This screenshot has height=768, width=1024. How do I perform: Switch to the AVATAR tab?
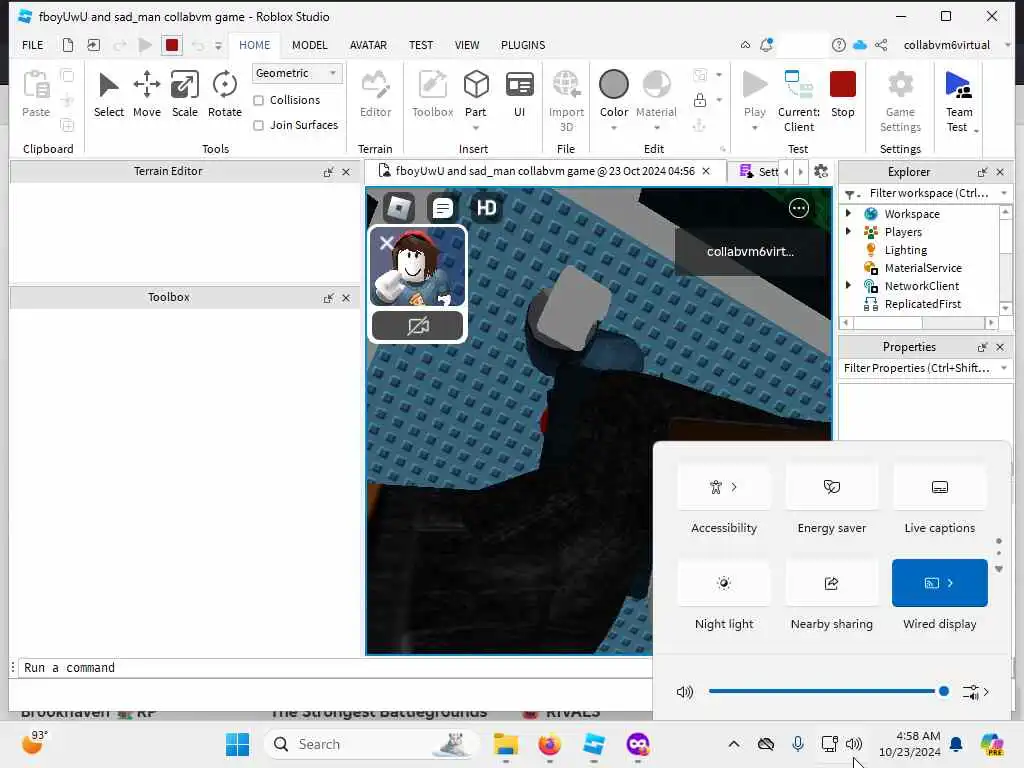(368, 45)
